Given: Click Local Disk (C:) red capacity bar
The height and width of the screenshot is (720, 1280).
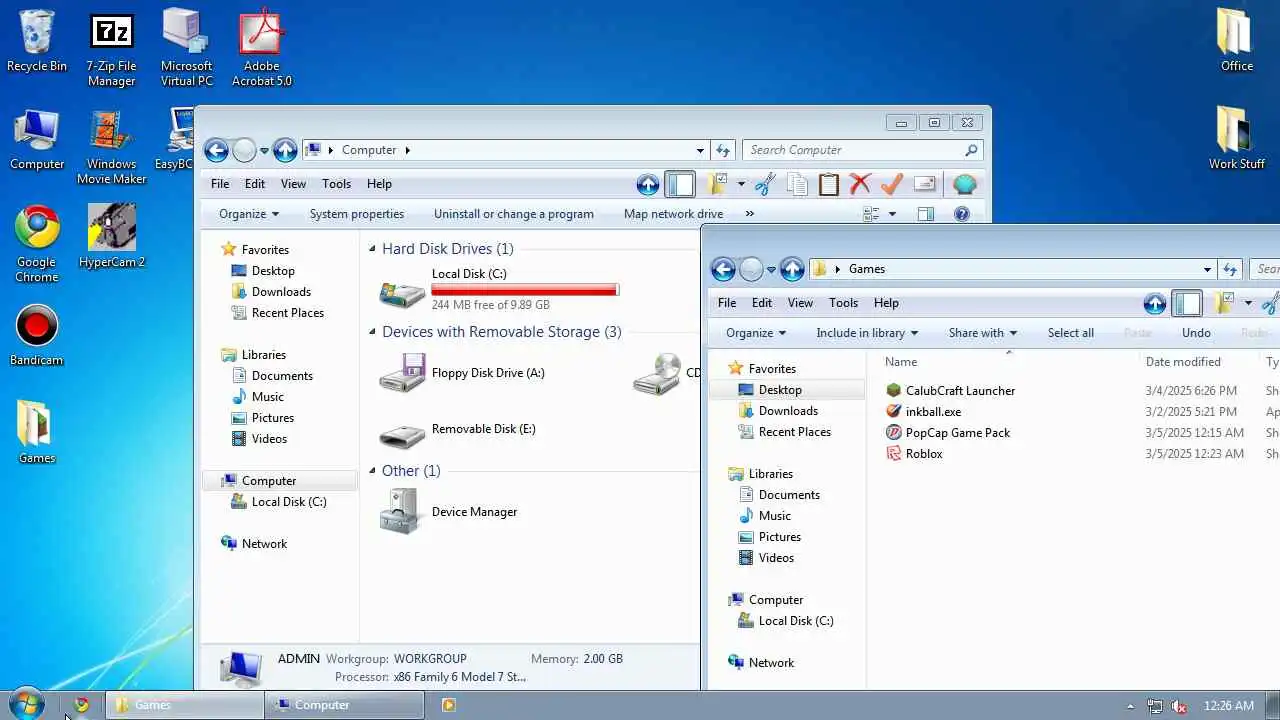Looking at the screenshot, I should 525,290.
